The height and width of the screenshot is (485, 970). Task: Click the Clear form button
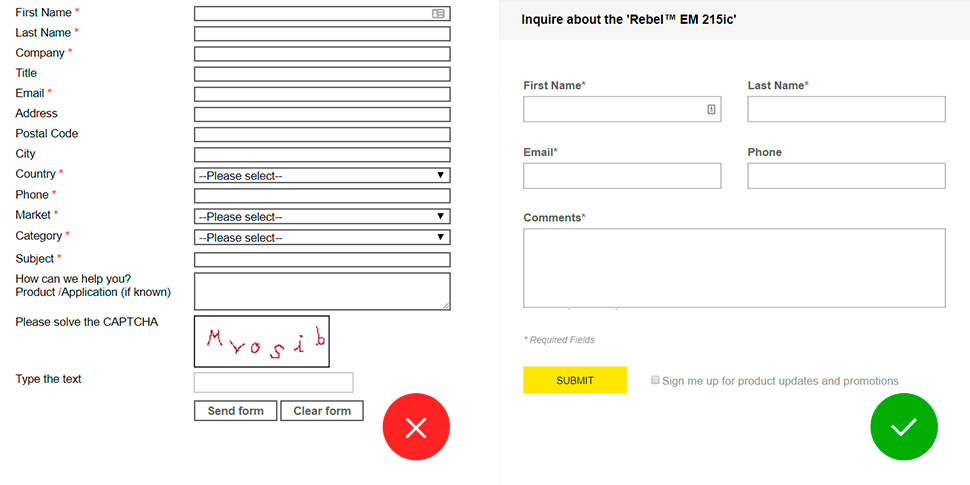point(322,411)
